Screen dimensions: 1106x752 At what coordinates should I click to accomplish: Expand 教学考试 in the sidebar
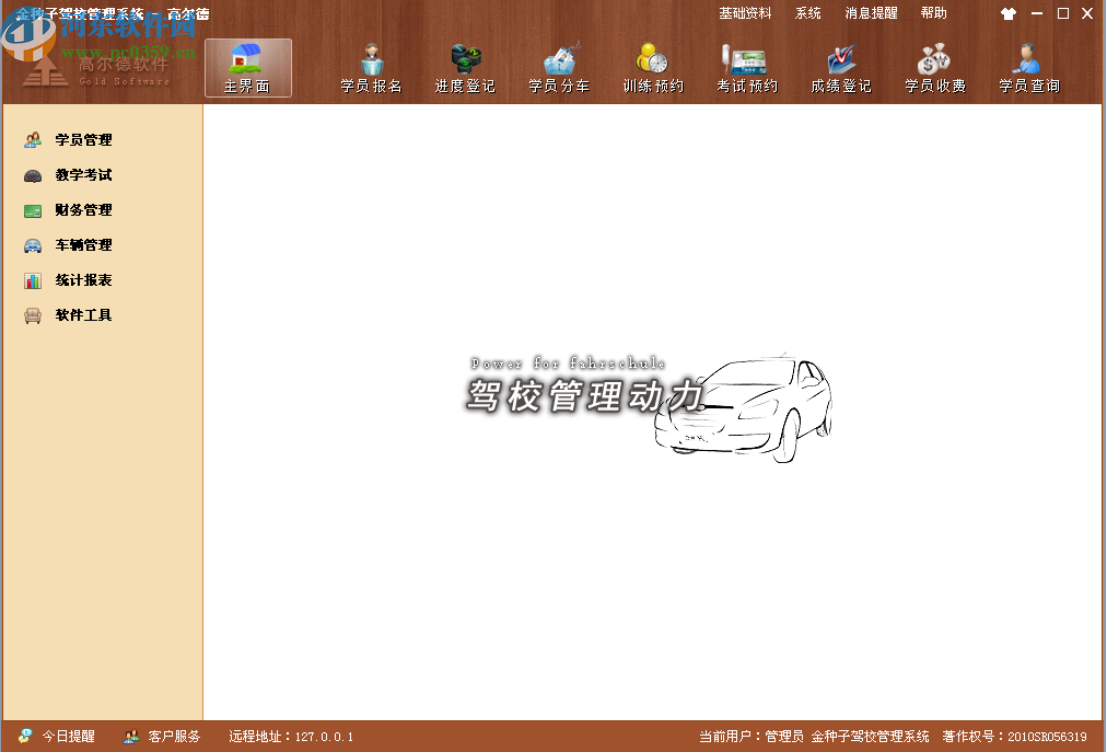pyautogui.click(x=83, y=175)
